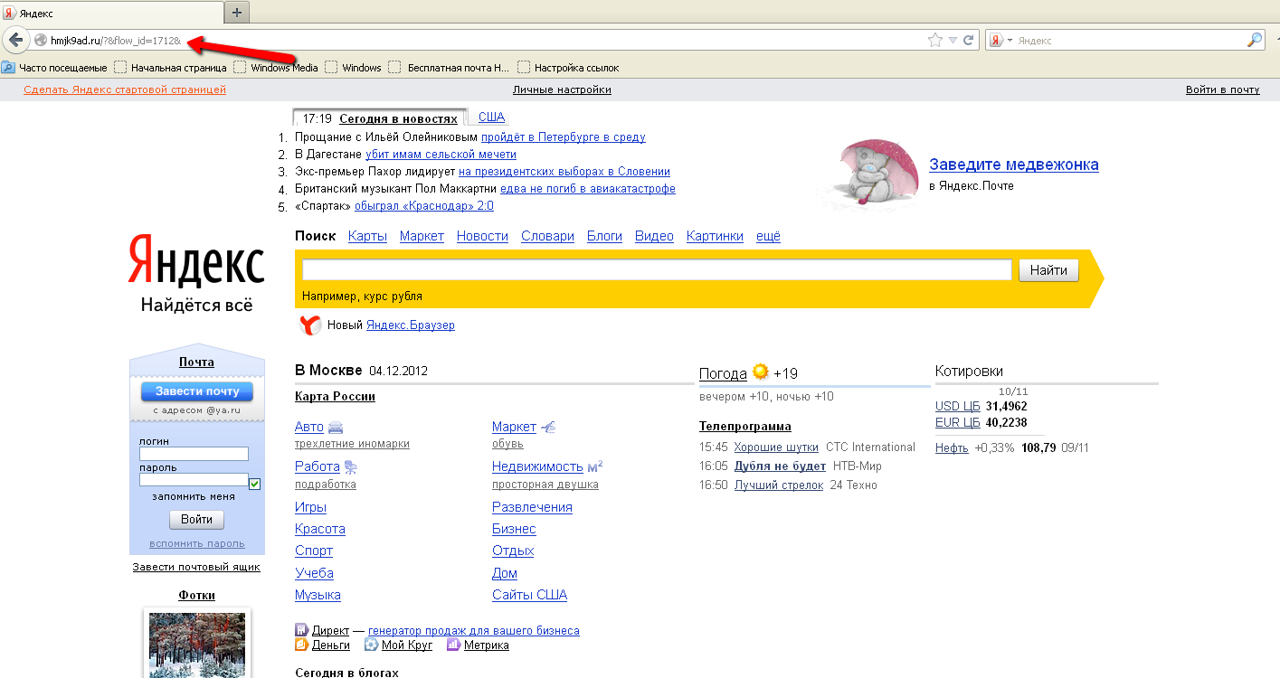Viewport: 1280px width, 678px height.
Task: Click Сделать Яндекс стартовой страницей link
Action: click(125, 90)
